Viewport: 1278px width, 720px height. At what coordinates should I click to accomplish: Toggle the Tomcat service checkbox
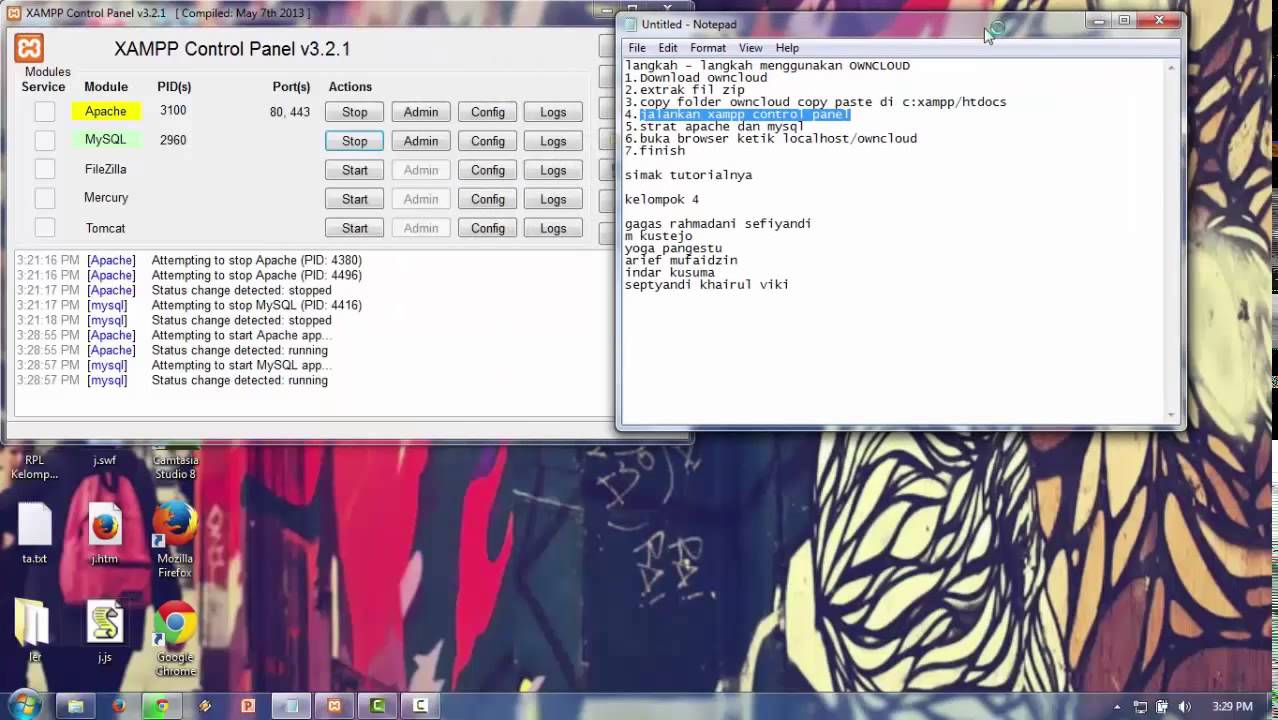tap(45, 227)
